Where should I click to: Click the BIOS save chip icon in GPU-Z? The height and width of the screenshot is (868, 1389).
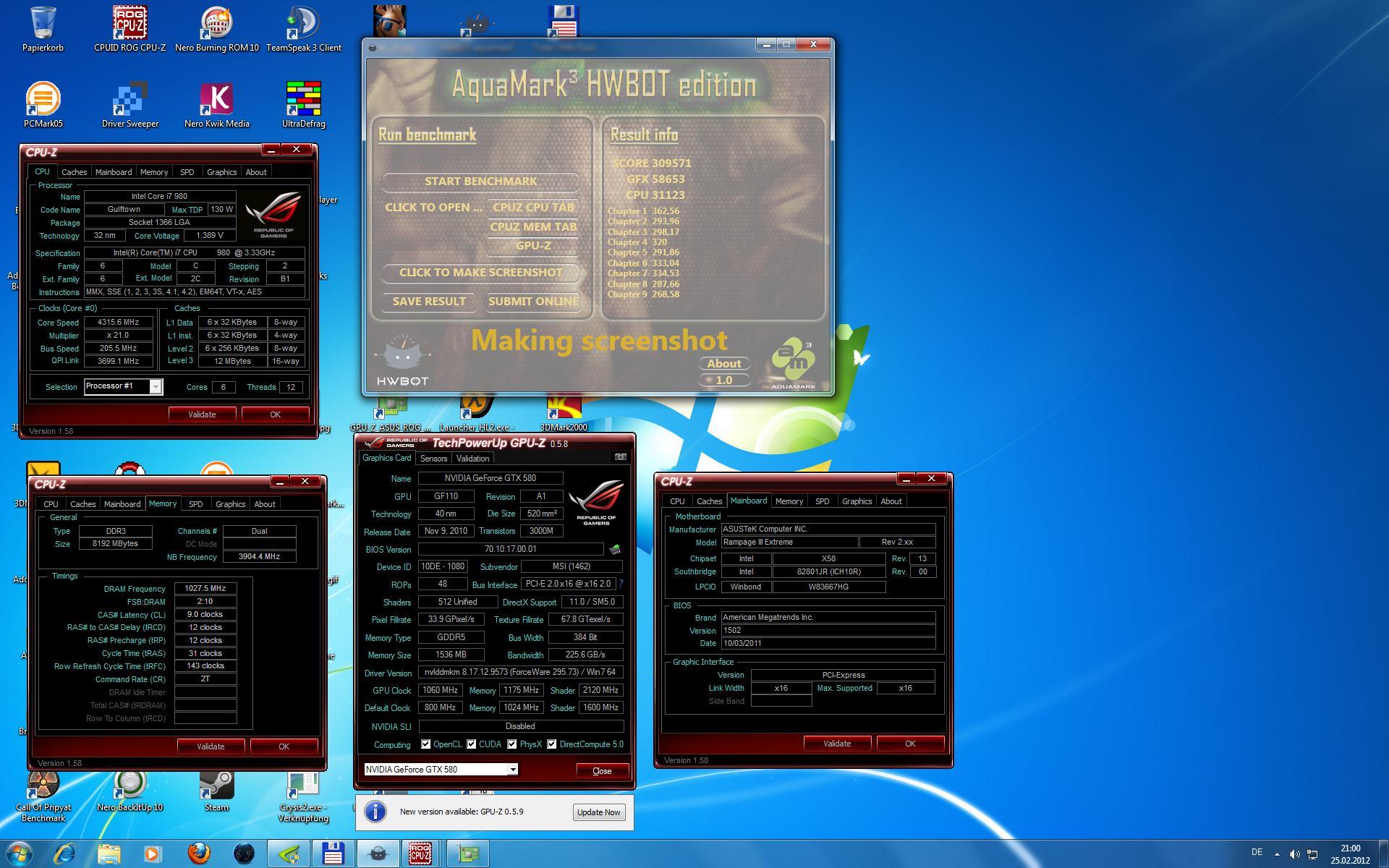click(x=615, y=550)
